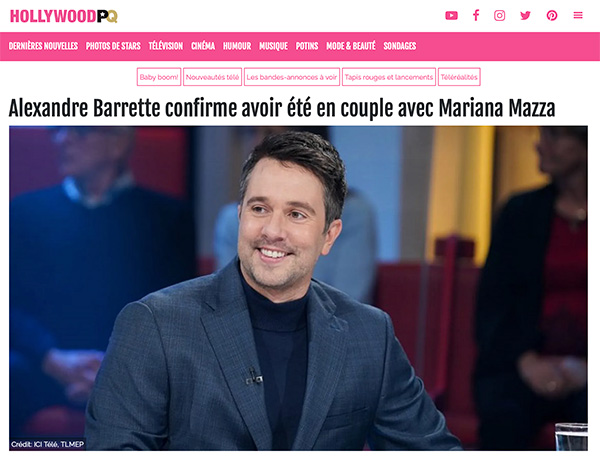600x459 pixels.
Task: Select the Téléréalités tag button
Action: point(459,77)
